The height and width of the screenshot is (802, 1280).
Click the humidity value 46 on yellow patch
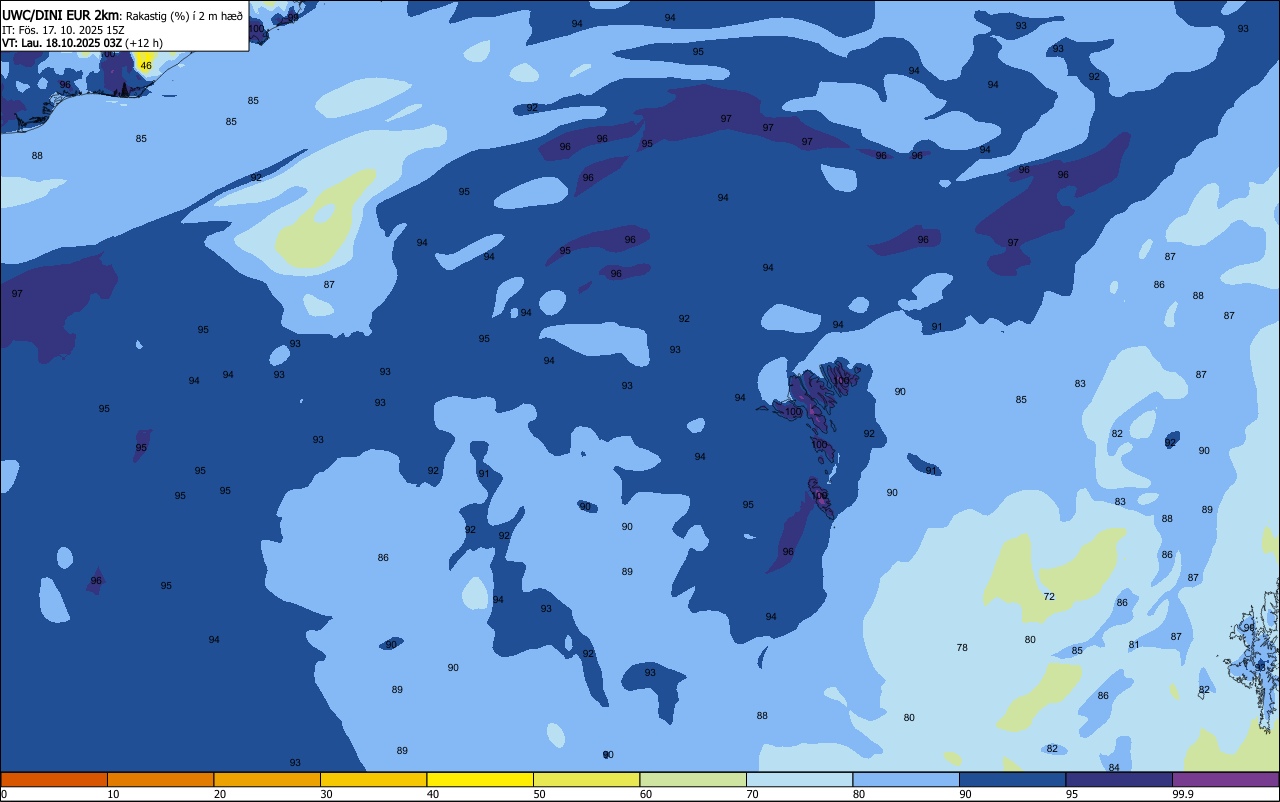tap(146, 66)
